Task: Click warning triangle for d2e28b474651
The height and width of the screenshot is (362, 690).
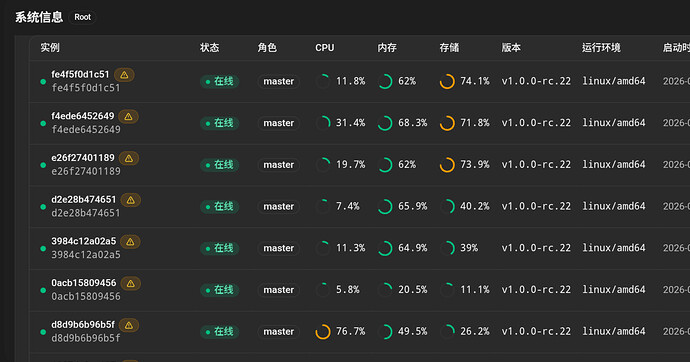Action: (131, 200)
